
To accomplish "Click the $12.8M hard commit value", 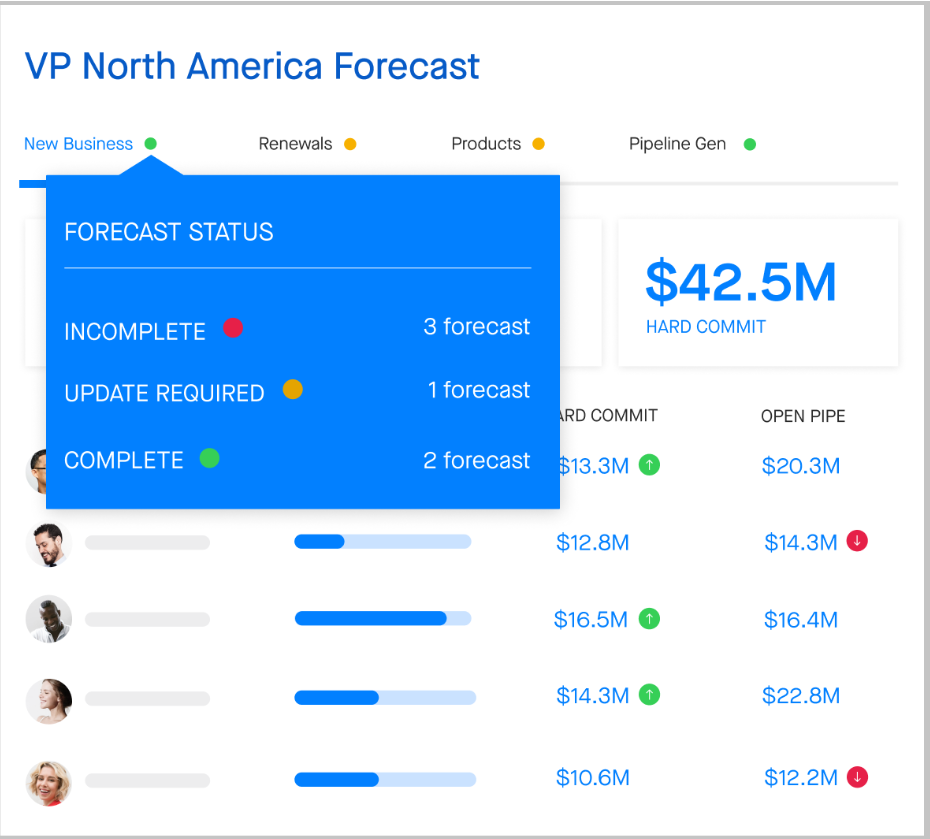I will click(x=593, y=543).
